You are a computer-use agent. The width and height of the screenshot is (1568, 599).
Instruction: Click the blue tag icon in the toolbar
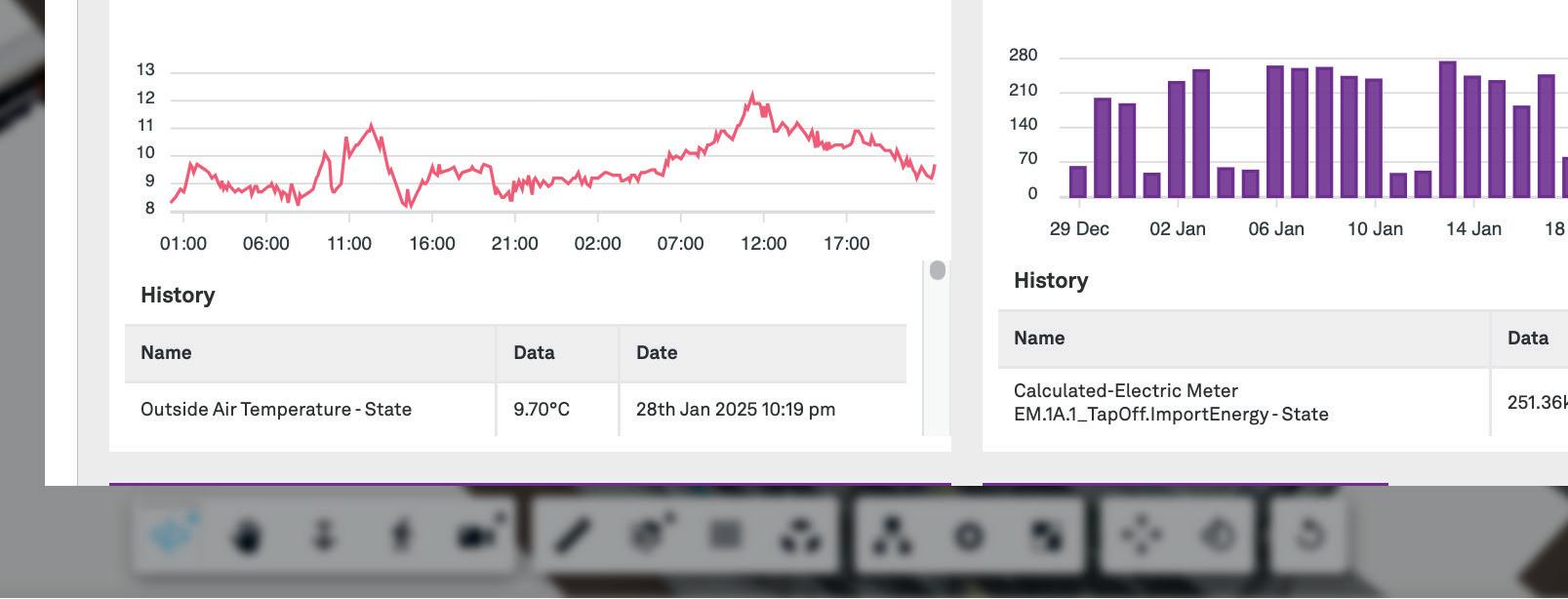[174, 535]
